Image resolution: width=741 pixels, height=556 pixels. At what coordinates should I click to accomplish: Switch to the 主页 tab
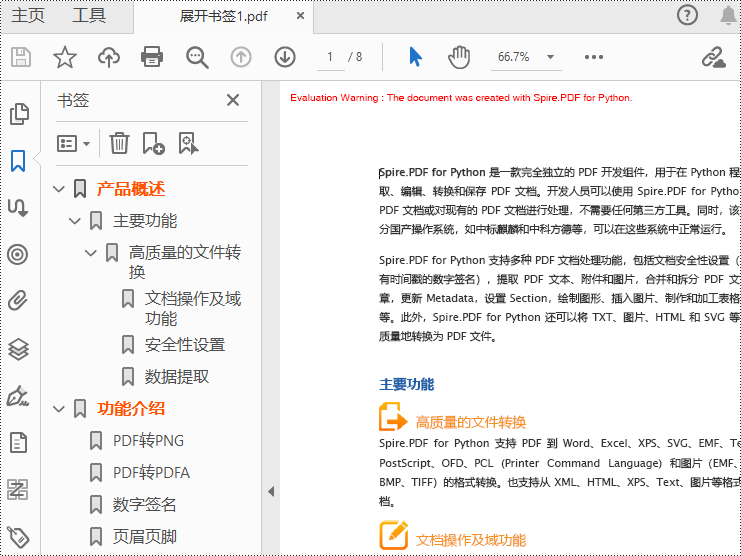[x=28, y=16]
